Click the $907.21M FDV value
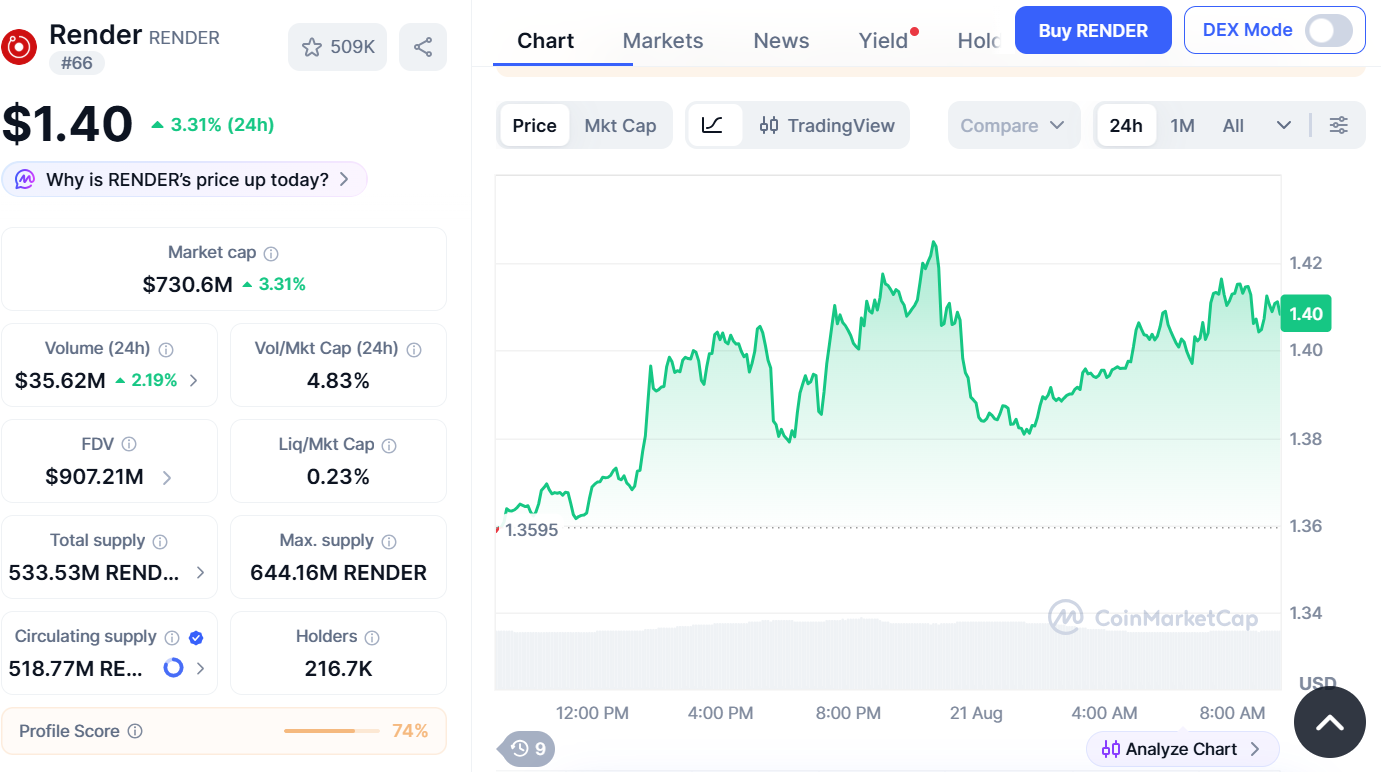 (95, 477)
